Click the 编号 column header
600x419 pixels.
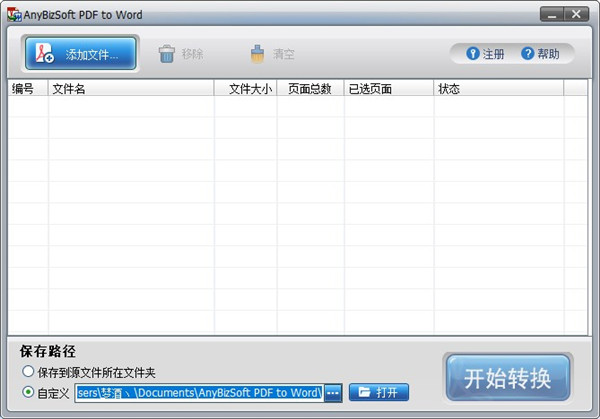pyautogui.click(x=27, y=89)
